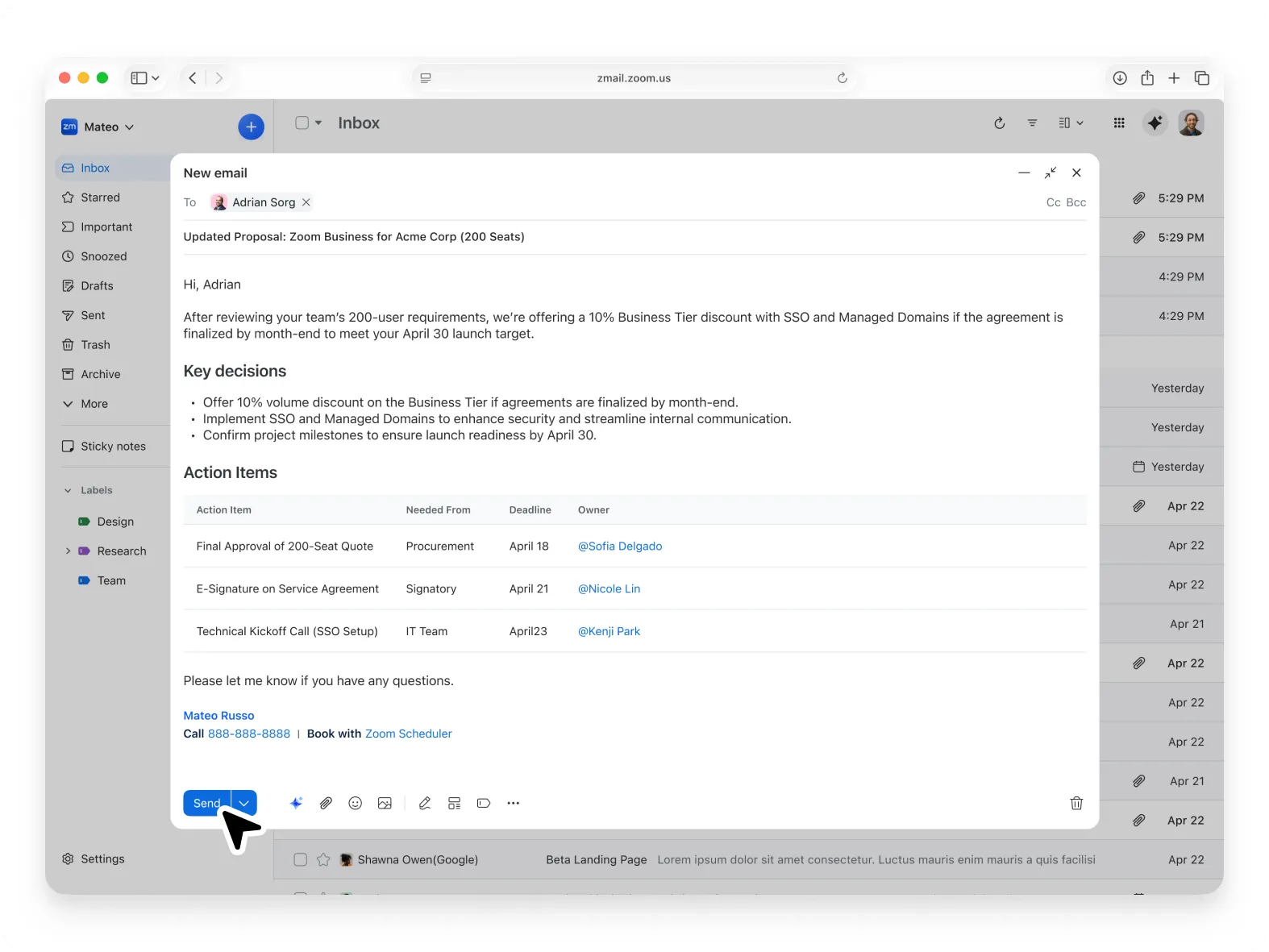The image size is (1269, 952).
Task: Click the @Sofia Delgado mention
Action: tap(620, 547)
